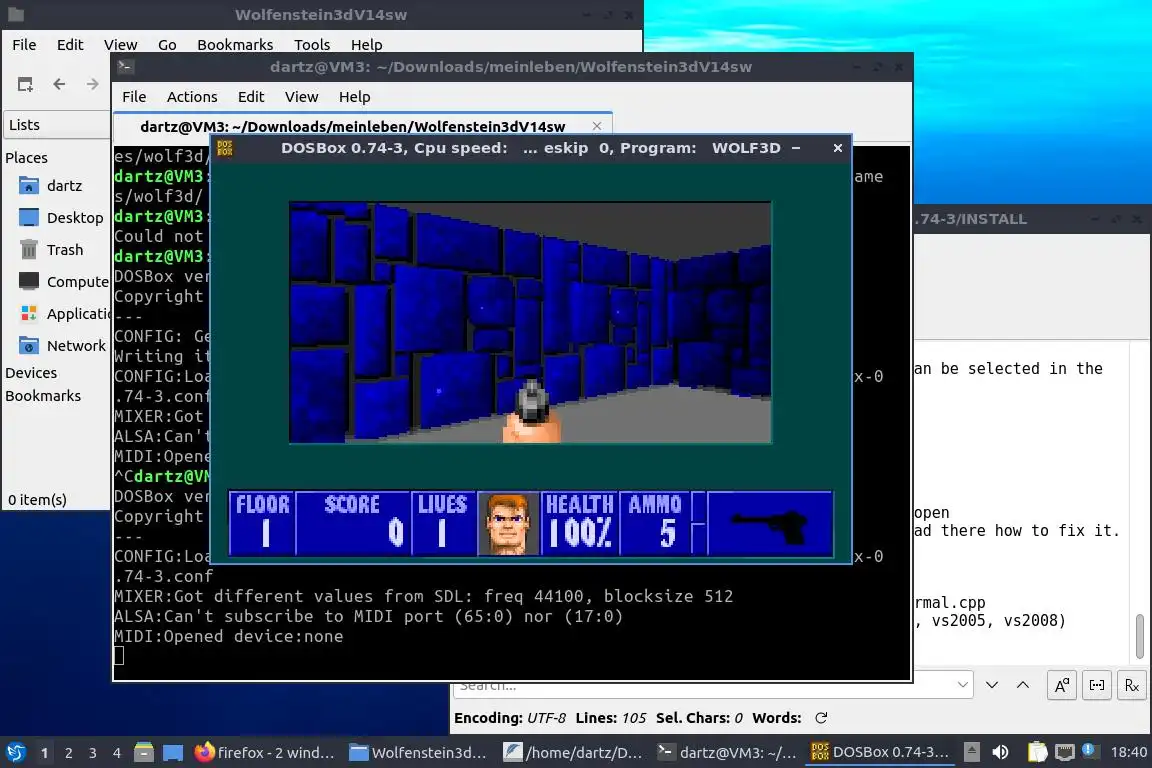Minimize the DOSBox window
Screen dimensions: 1152x768
[796, 148]
